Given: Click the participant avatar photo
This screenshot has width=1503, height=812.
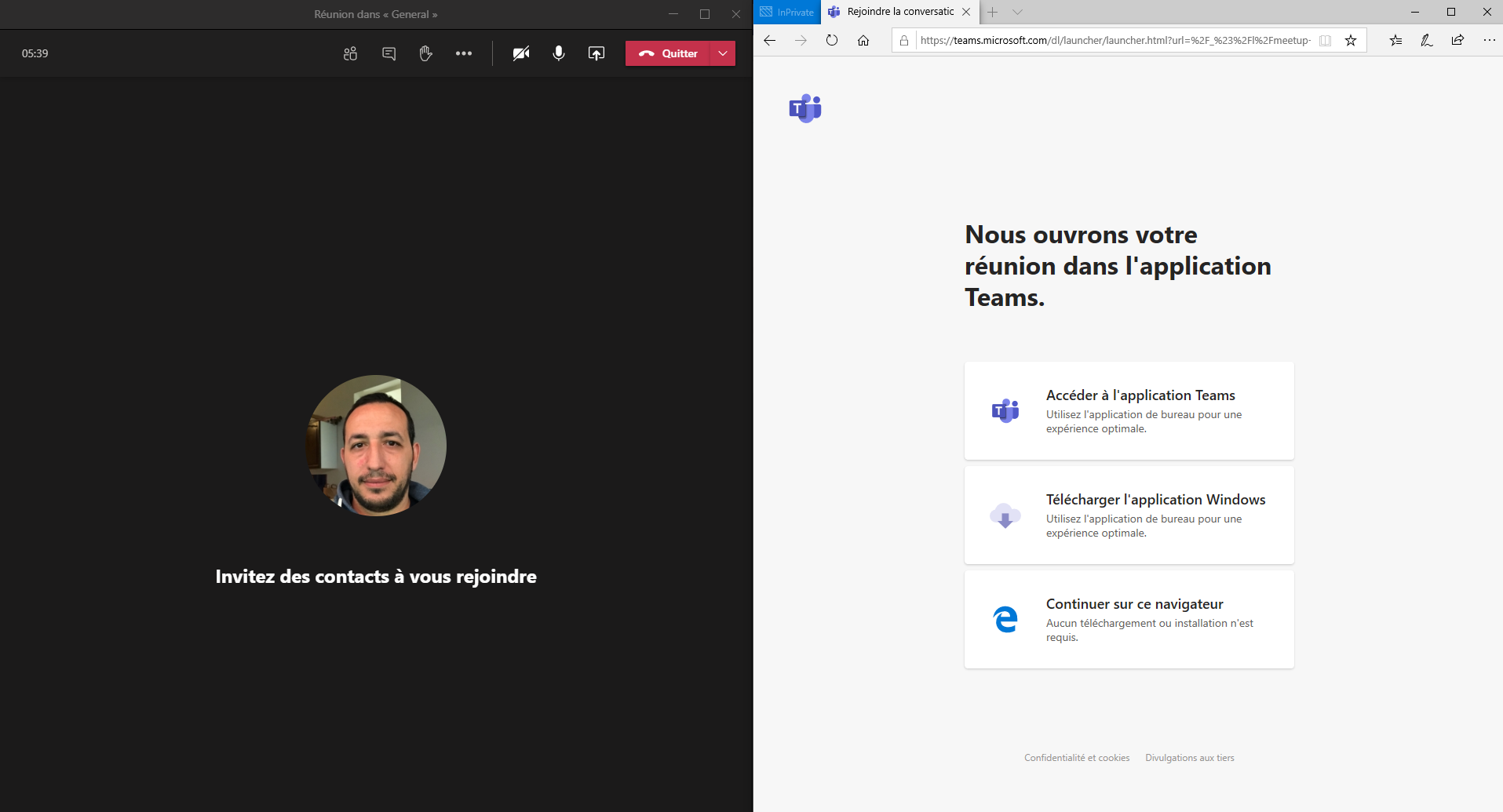Looking at the screenshot, I should tap(376, 446).
